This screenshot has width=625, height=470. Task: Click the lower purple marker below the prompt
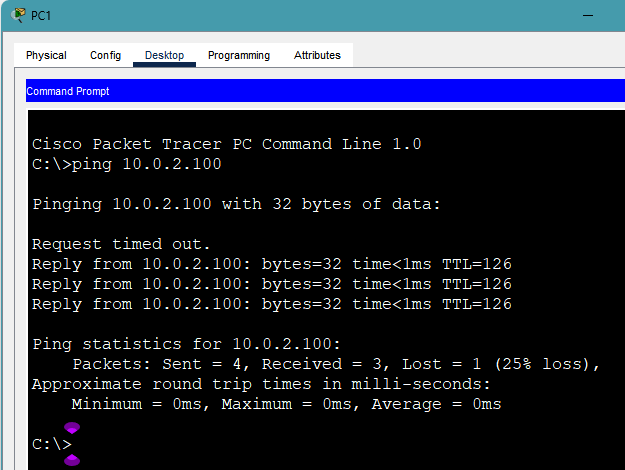tap(72, 460)
